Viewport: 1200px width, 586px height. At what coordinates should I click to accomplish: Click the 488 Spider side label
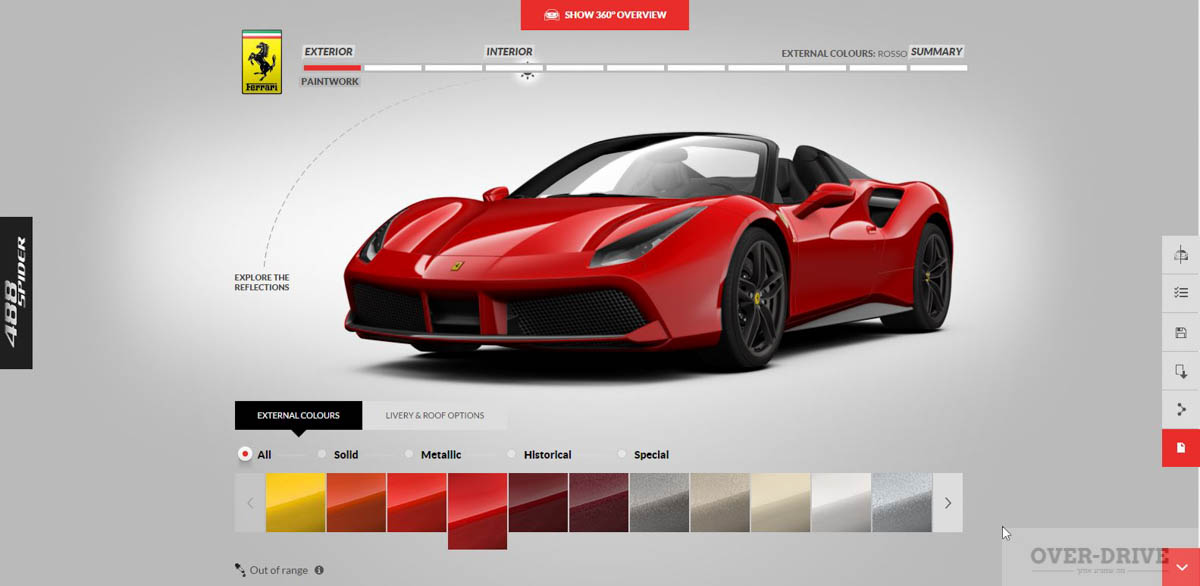click(16, 292)
